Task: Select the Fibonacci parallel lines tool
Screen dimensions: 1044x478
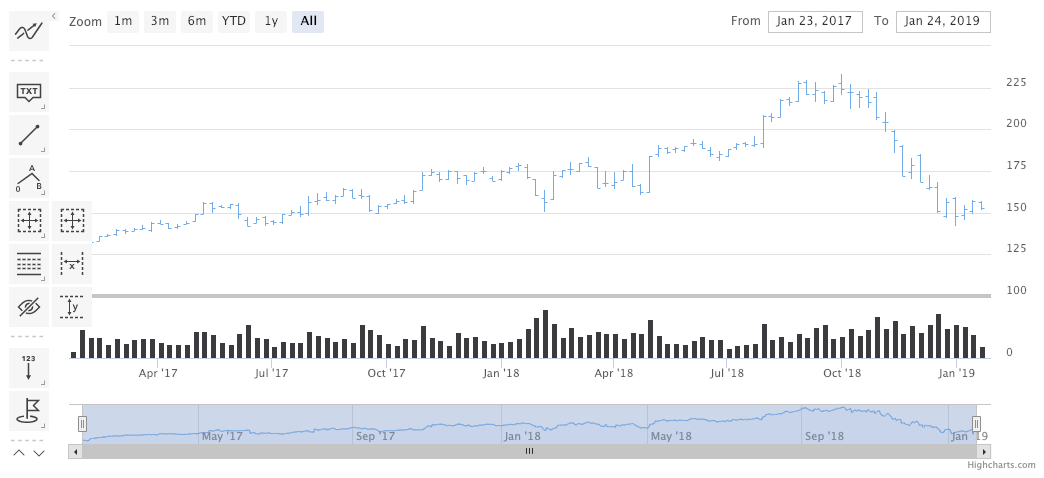Action: pyautogui.click(x=29, y=264)
